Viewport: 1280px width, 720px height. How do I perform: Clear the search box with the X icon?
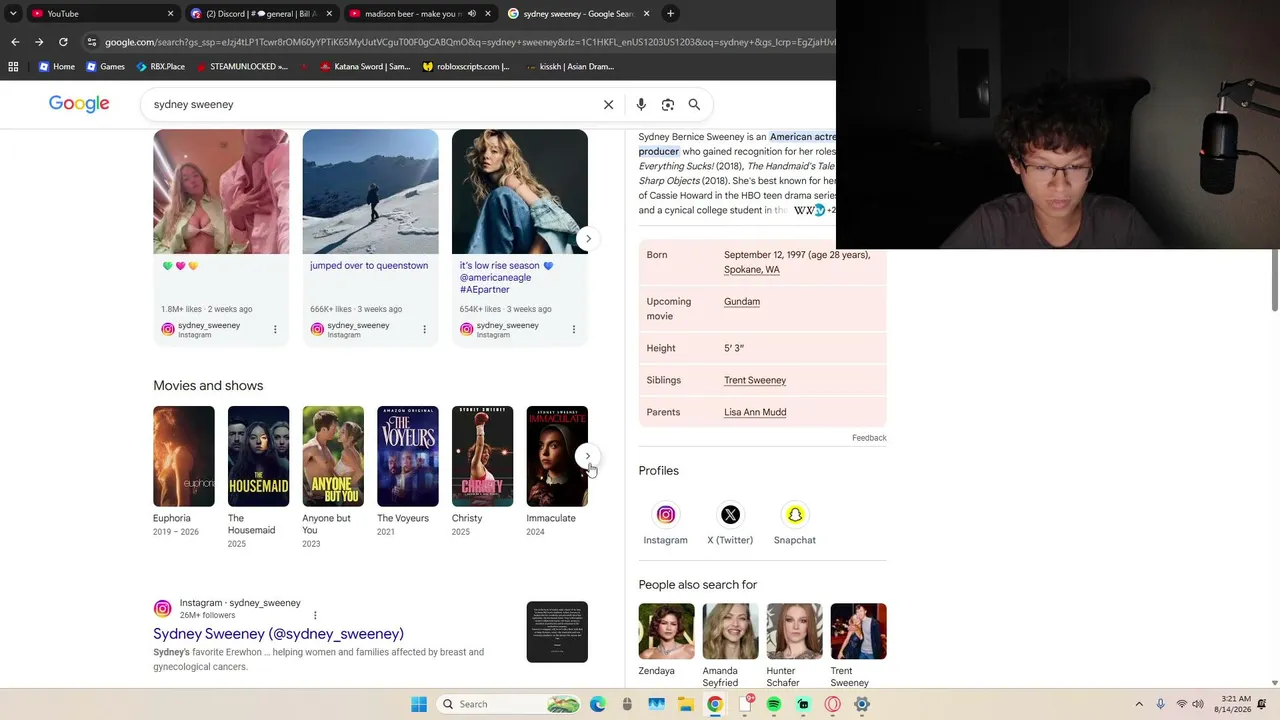[x=608, y=104]
